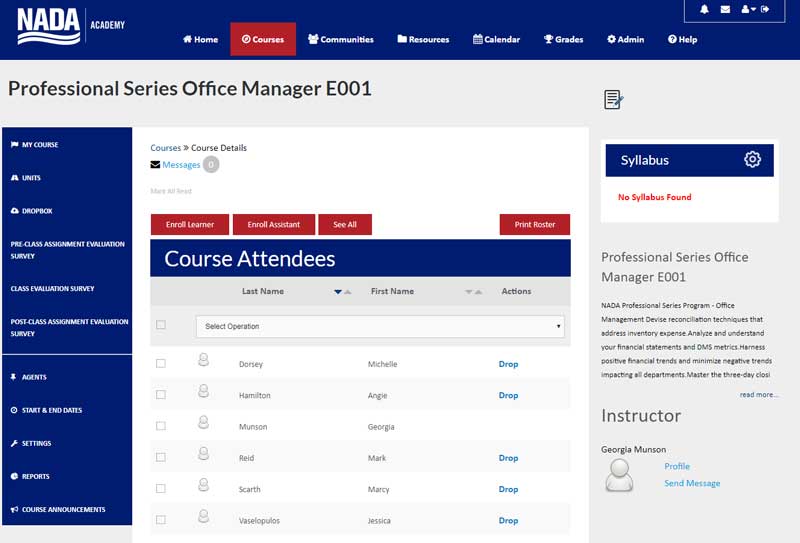Drop Marcy Scarth from course
This screenshot has width=800, height=543.
[x=508, y=489]
